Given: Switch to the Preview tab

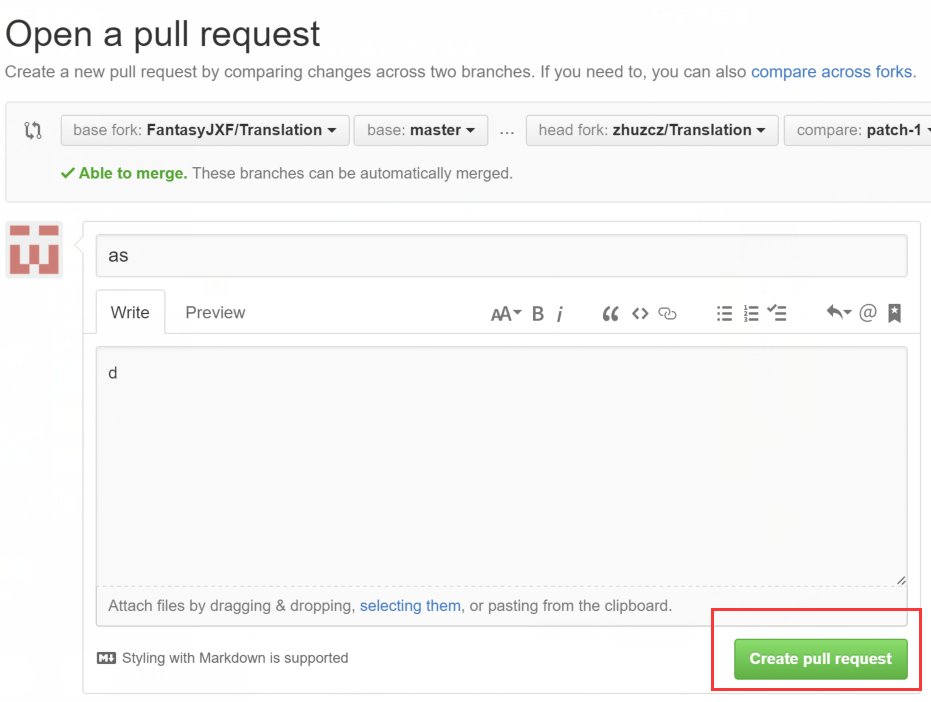Looking at the screenshot, I should click(215, 313).
